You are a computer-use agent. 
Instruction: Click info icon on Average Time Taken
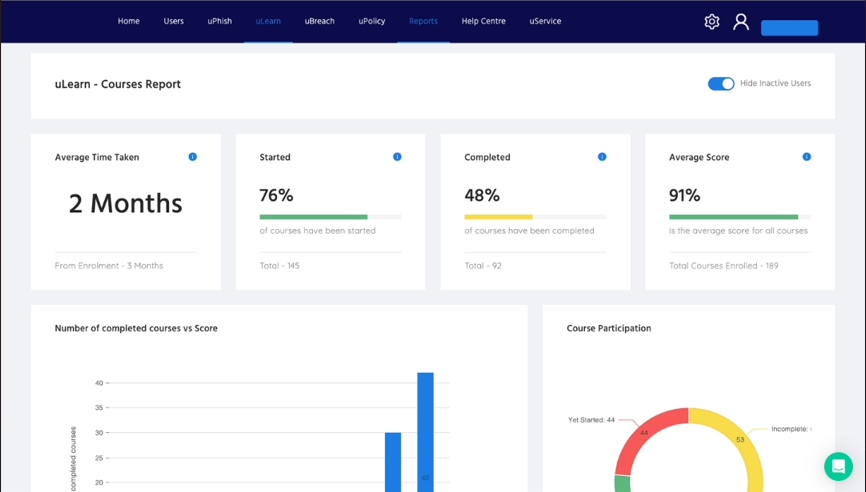coord(193,157)
